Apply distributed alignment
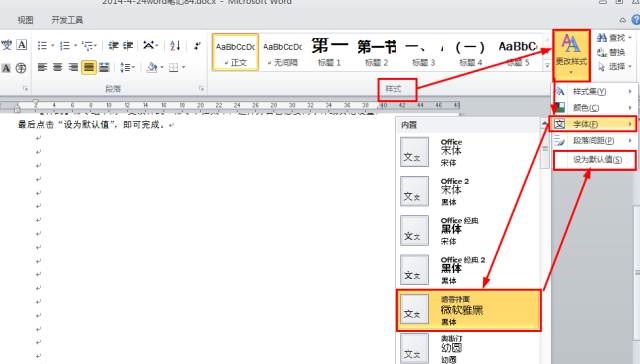Viewport: 640px width, 364px height. click(104, 67)
